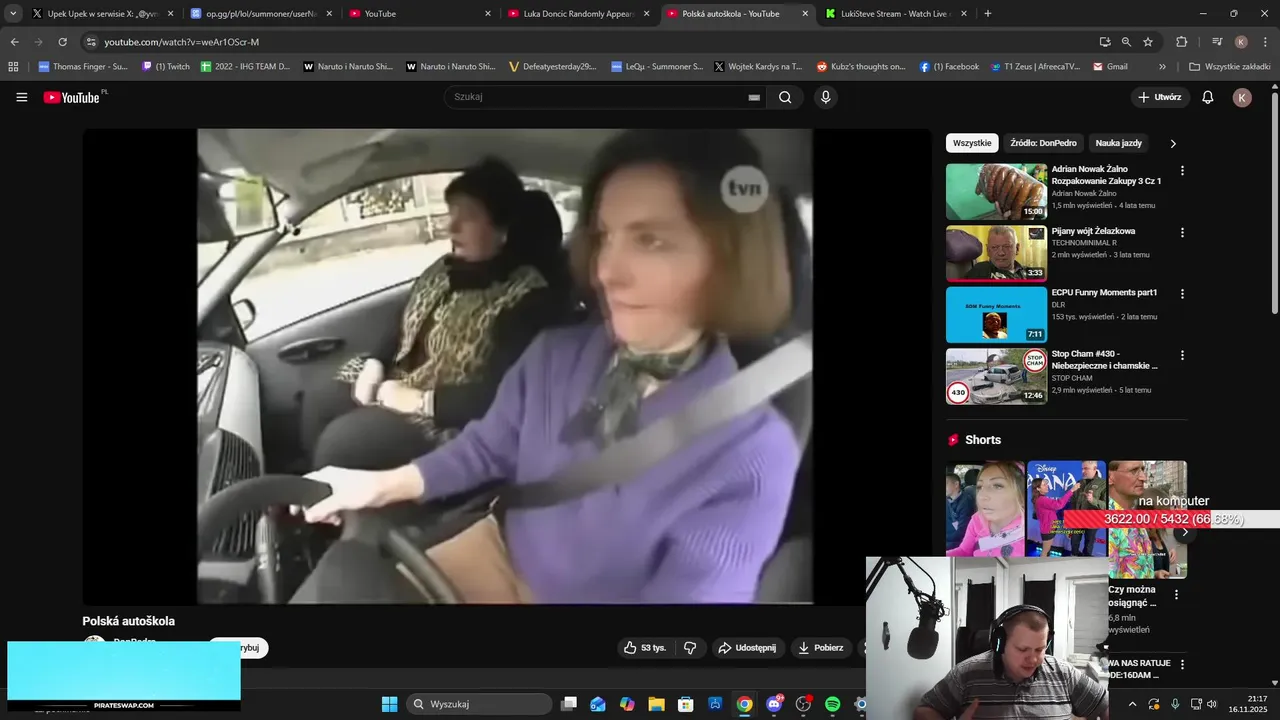Viewport: 1280px width, 720px height.
Task: Click the next Shorts arrow
Action: (1184, 532)
